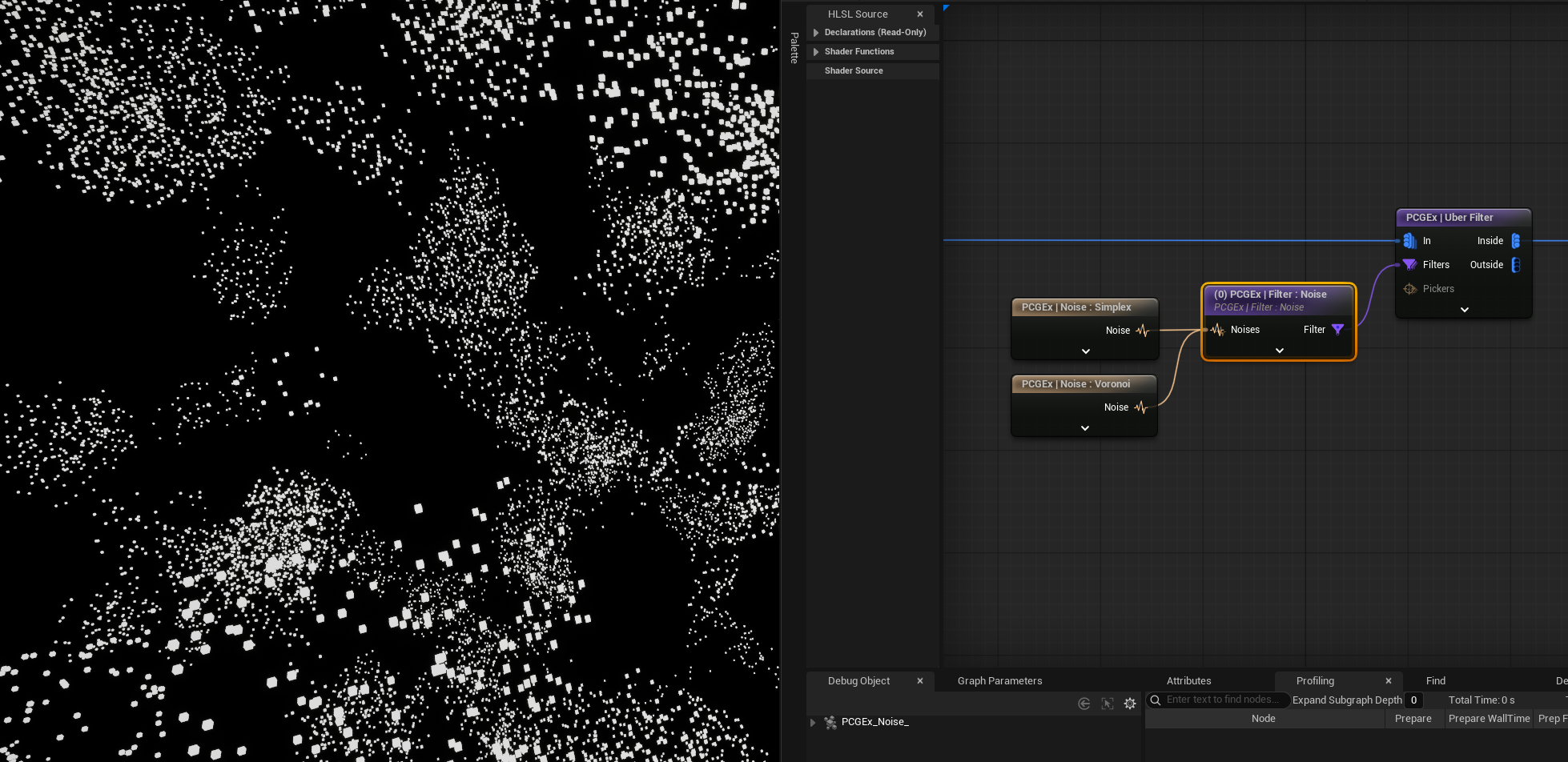
Task: Click the find nodes search field
Action: point(1221,700)
